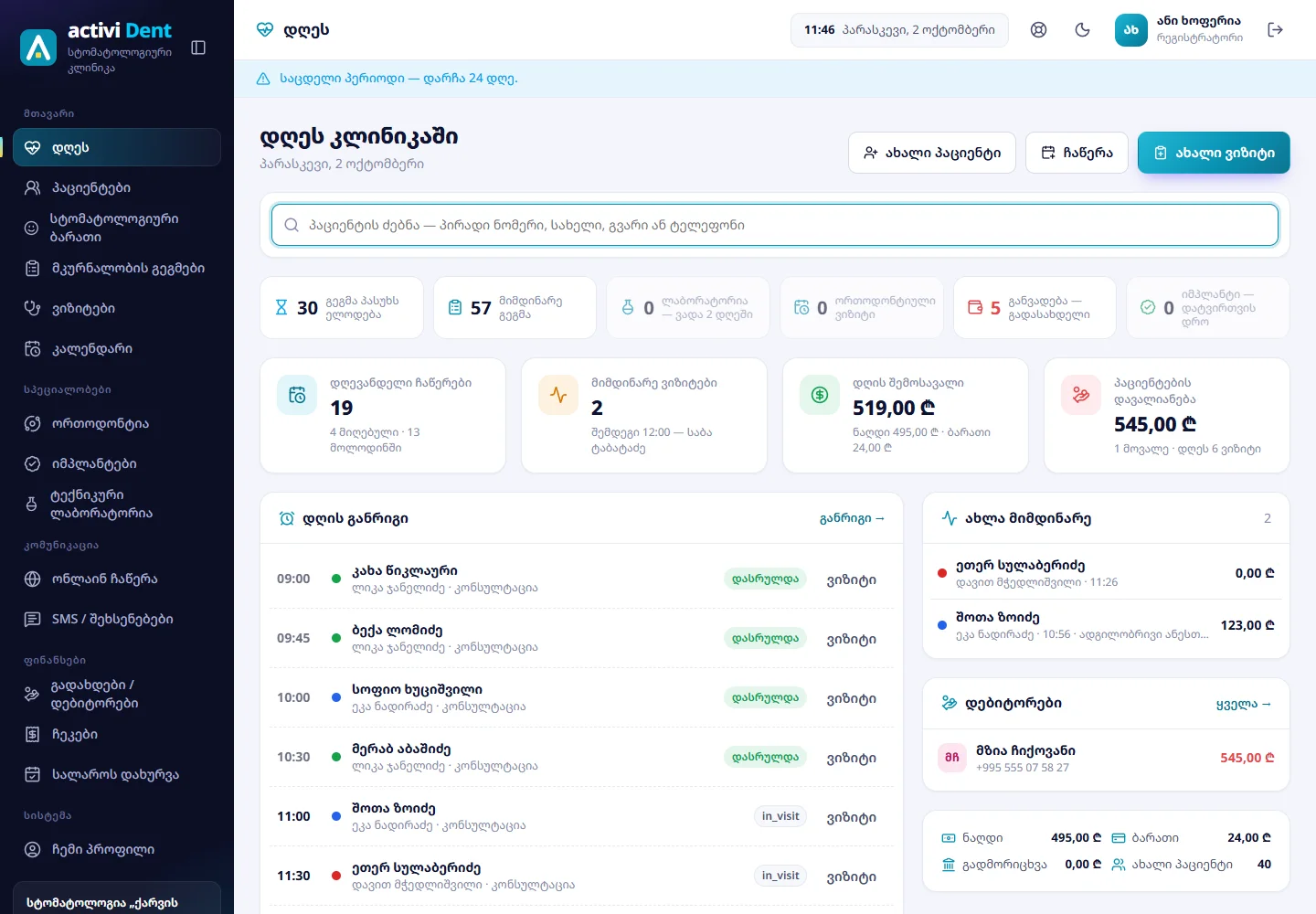
Task: Click the 'დღევანდელი ჩაწერები' calendar icon
Action: coord(297,395)
